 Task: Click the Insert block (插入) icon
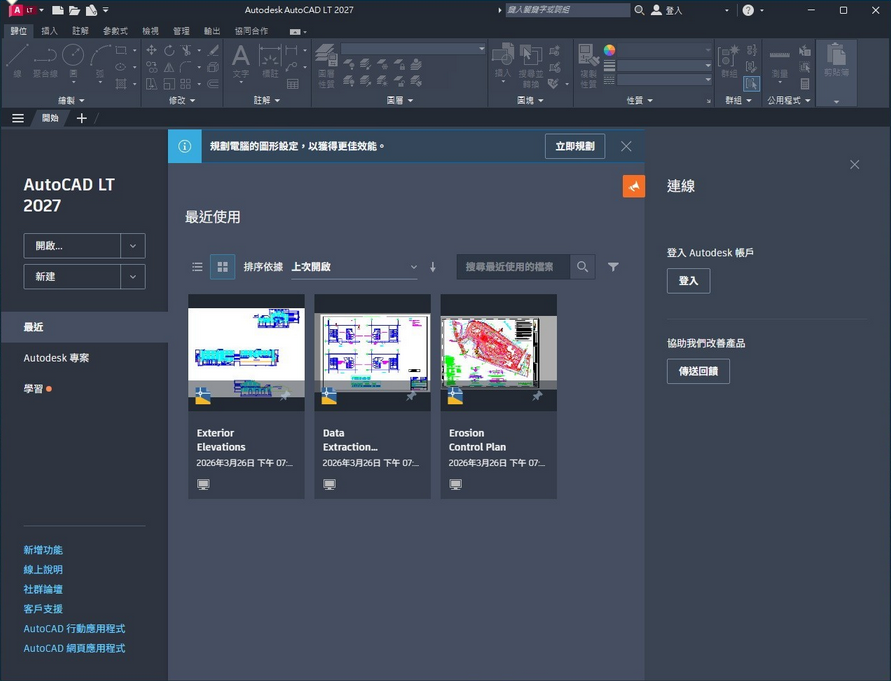(503, 60)
